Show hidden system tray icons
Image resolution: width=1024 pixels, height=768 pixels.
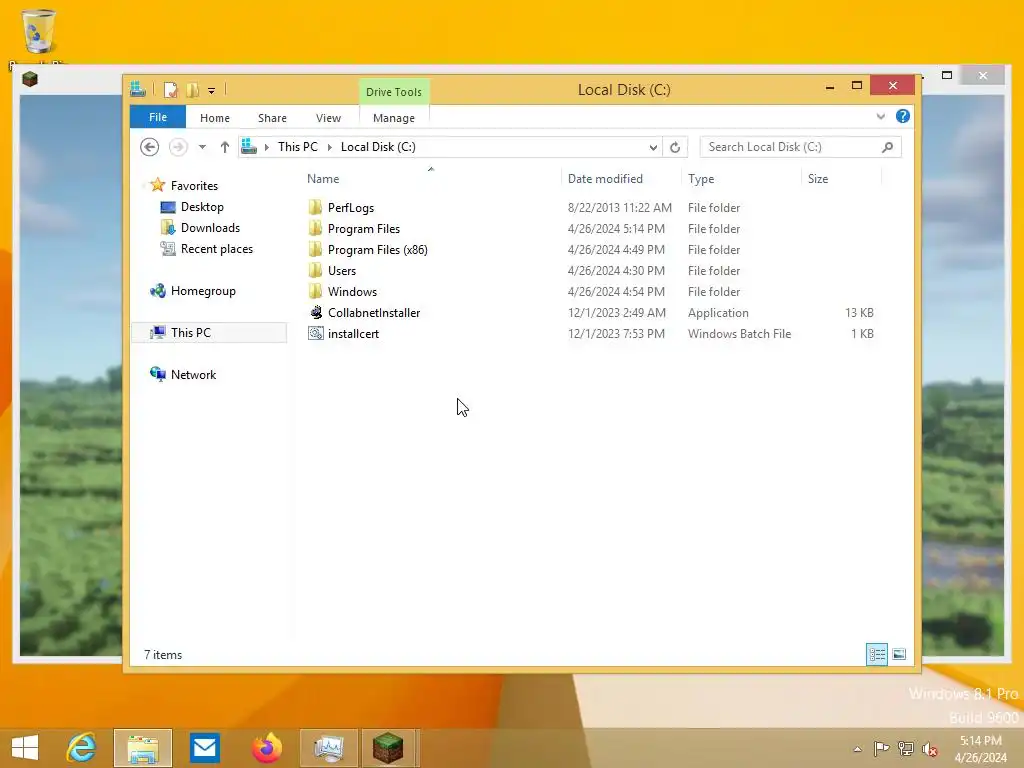point(857,749)
